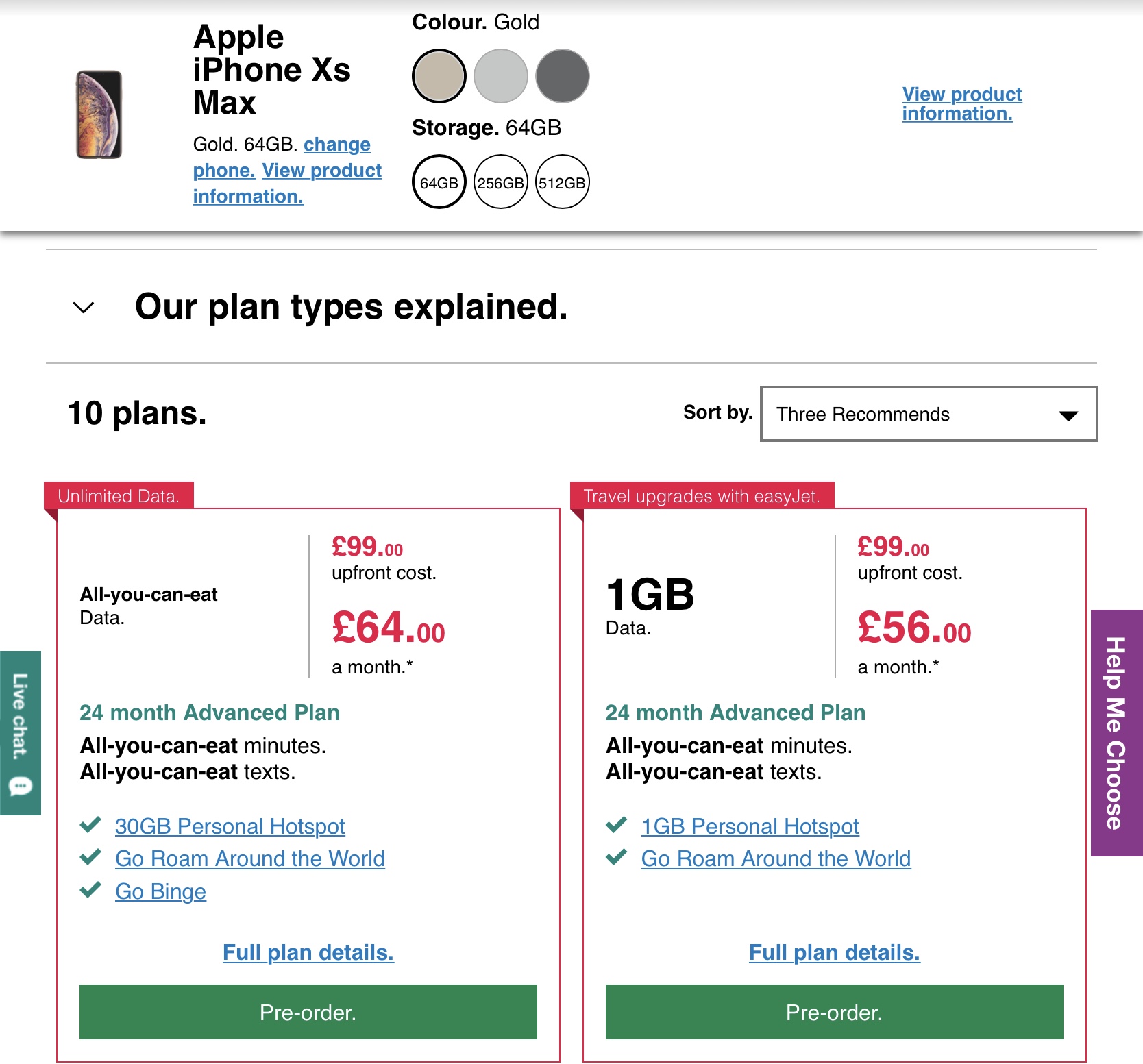Open the Live chat side tab
This screenshot has height=1064, width=1143.
click(20, 716)
